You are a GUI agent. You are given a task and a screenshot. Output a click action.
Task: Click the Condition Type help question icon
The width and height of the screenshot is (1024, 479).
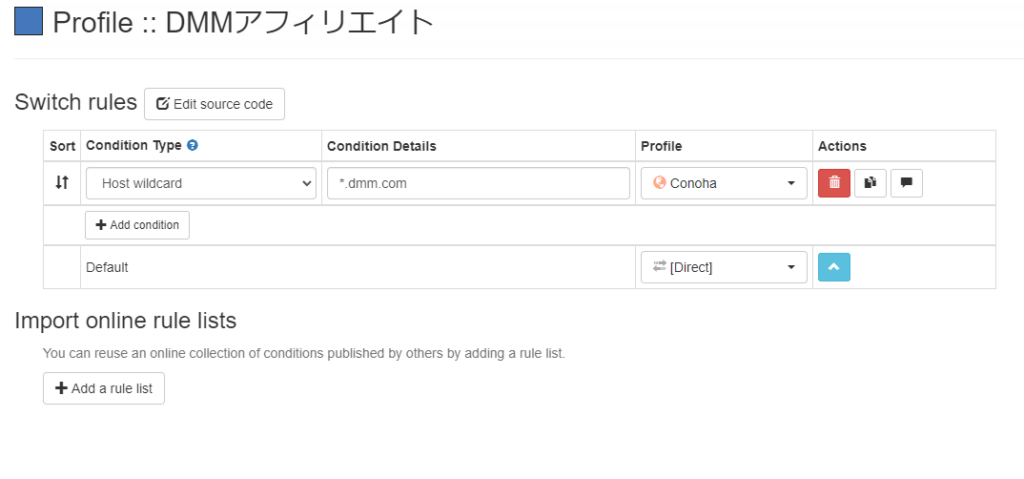click(192, 146)
